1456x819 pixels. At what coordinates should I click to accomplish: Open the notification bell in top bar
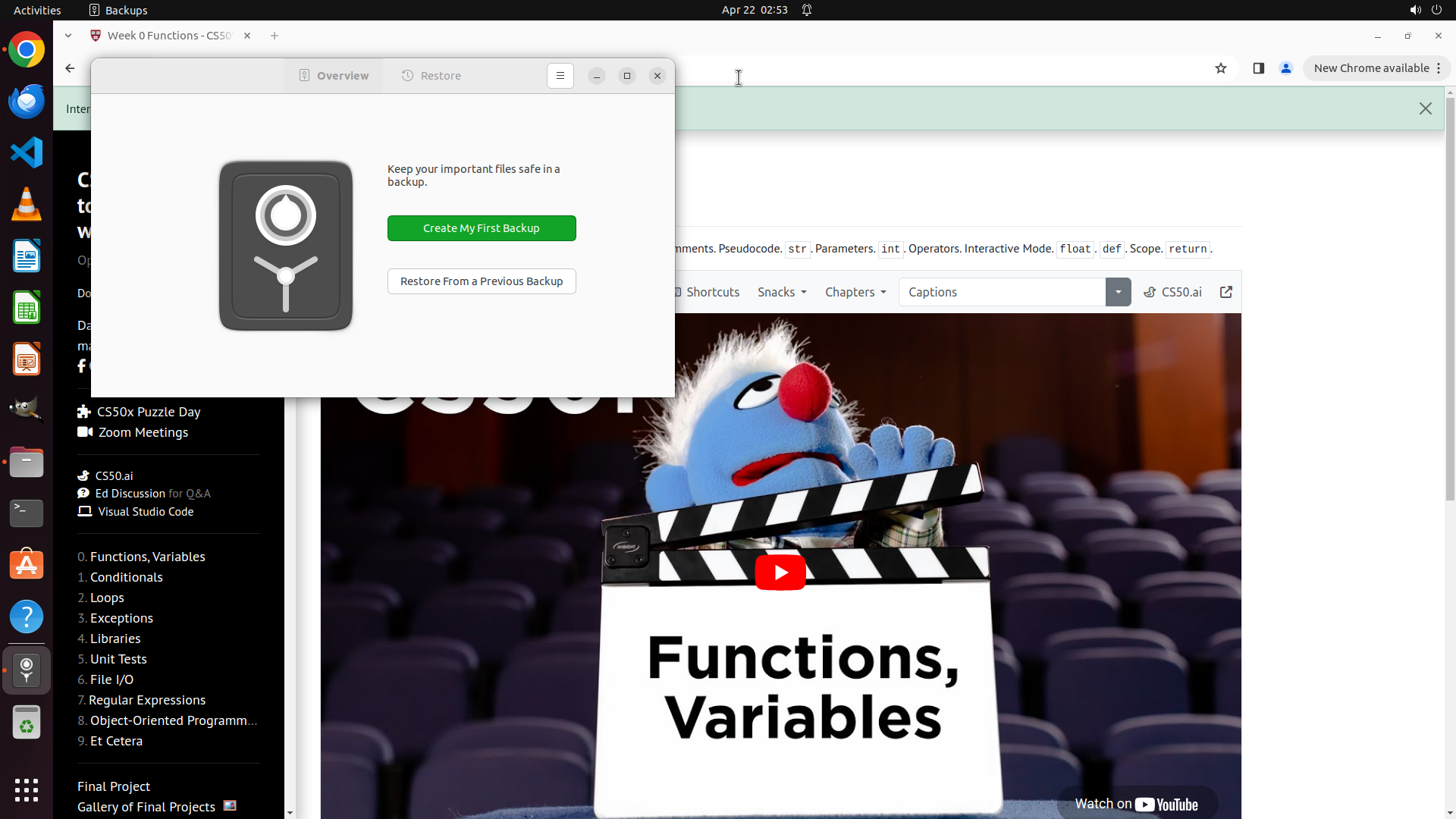(x=807, y=10)
